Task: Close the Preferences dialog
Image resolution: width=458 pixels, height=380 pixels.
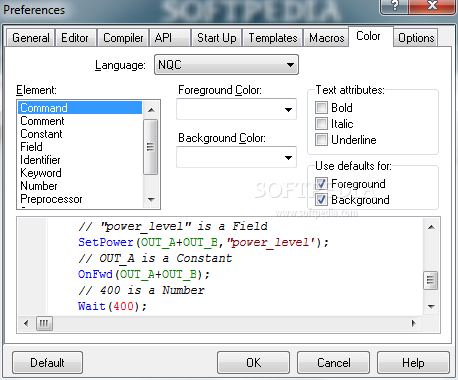Action: (x=432, y=6)
